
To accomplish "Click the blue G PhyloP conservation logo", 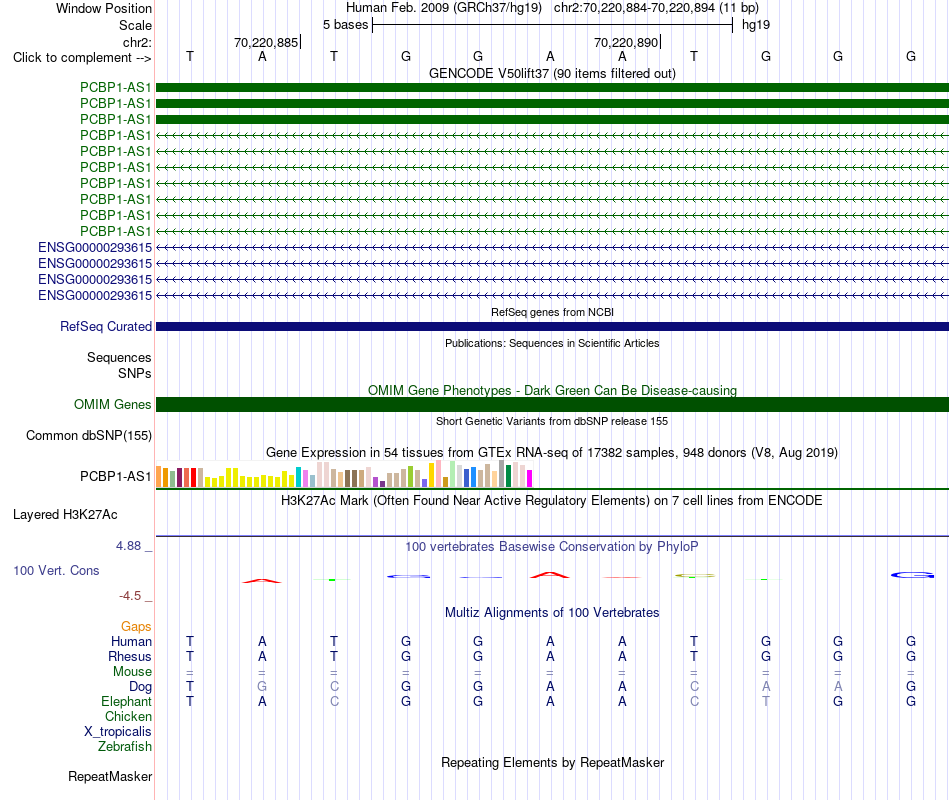I will (x=912, y=575).
